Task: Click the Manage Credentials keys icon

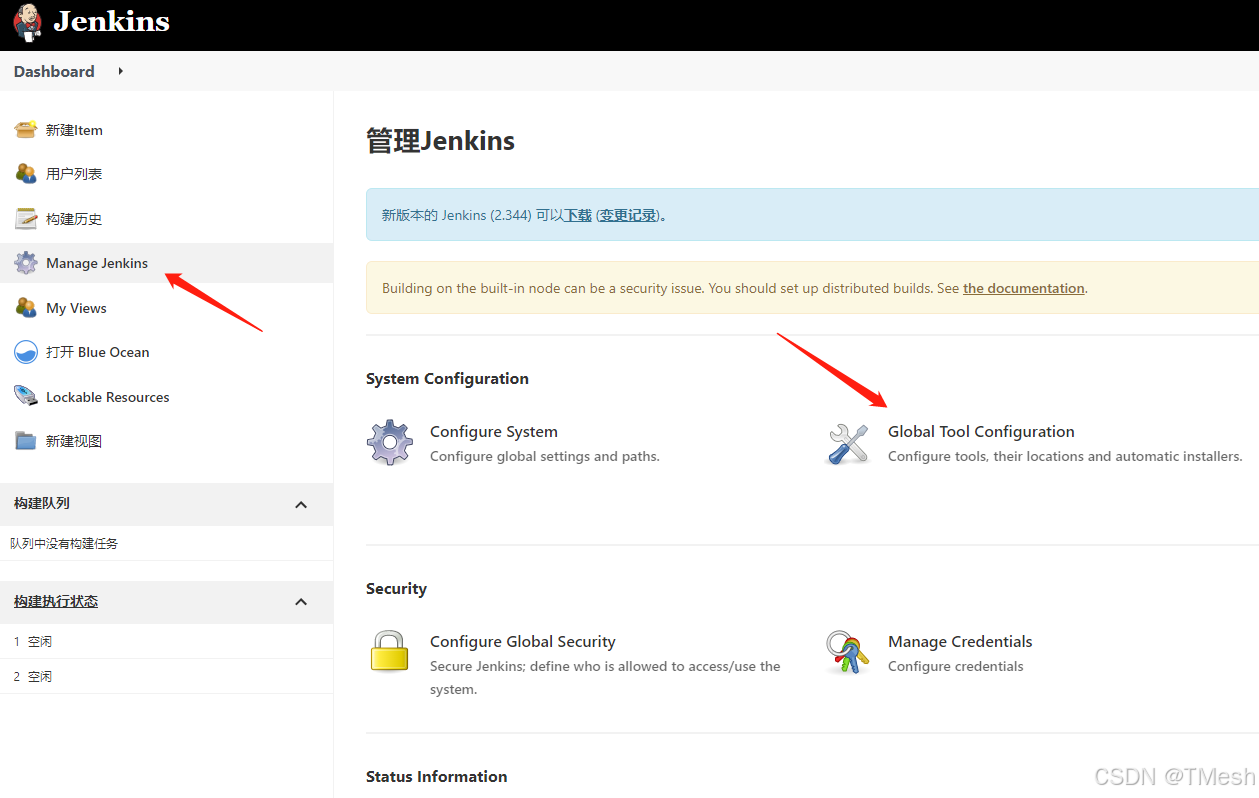Action: pyautogui.click(x=848, y=652)
